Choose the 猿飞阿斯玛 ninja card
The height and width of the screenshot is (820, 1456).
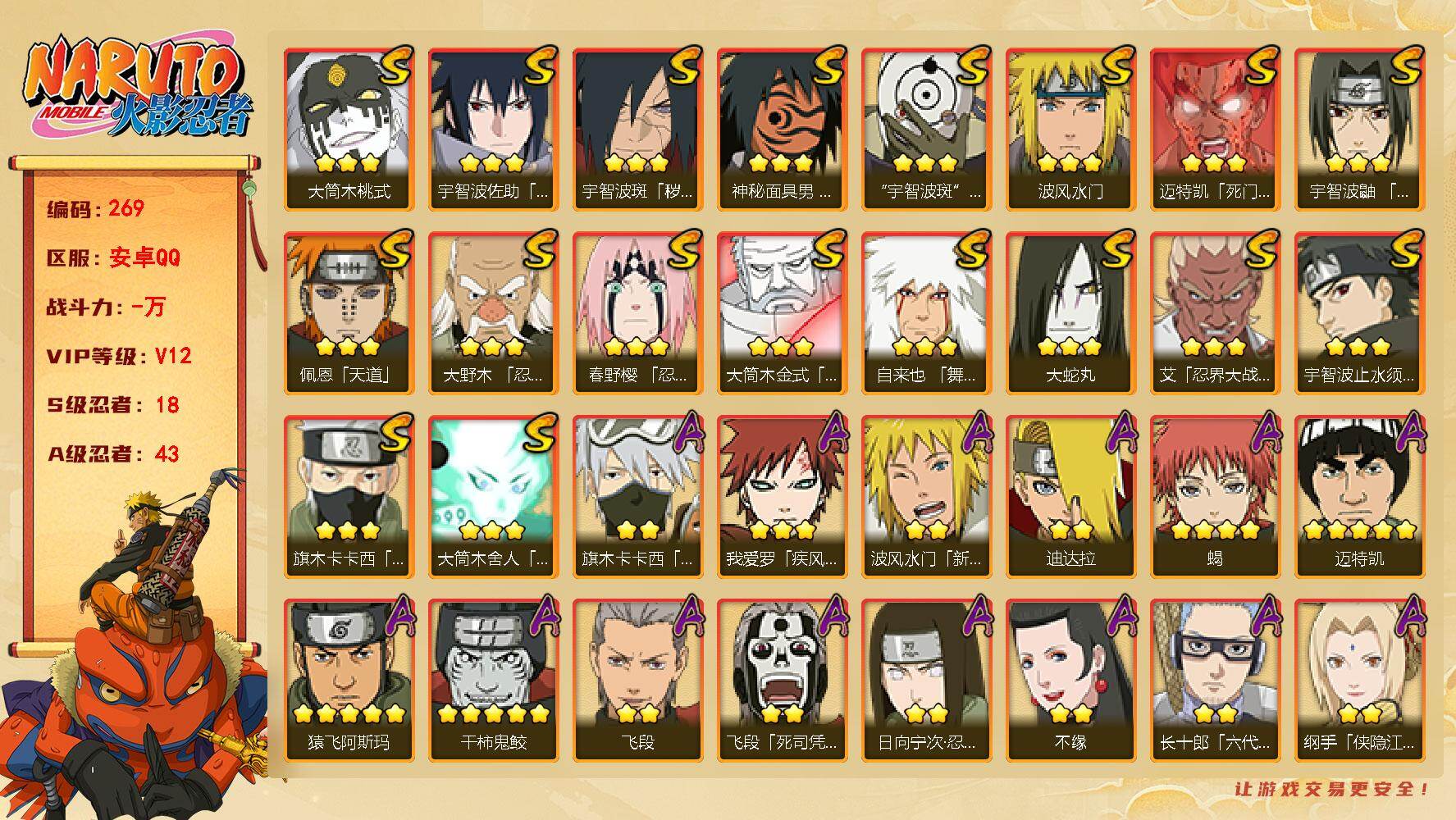[349, 681]
